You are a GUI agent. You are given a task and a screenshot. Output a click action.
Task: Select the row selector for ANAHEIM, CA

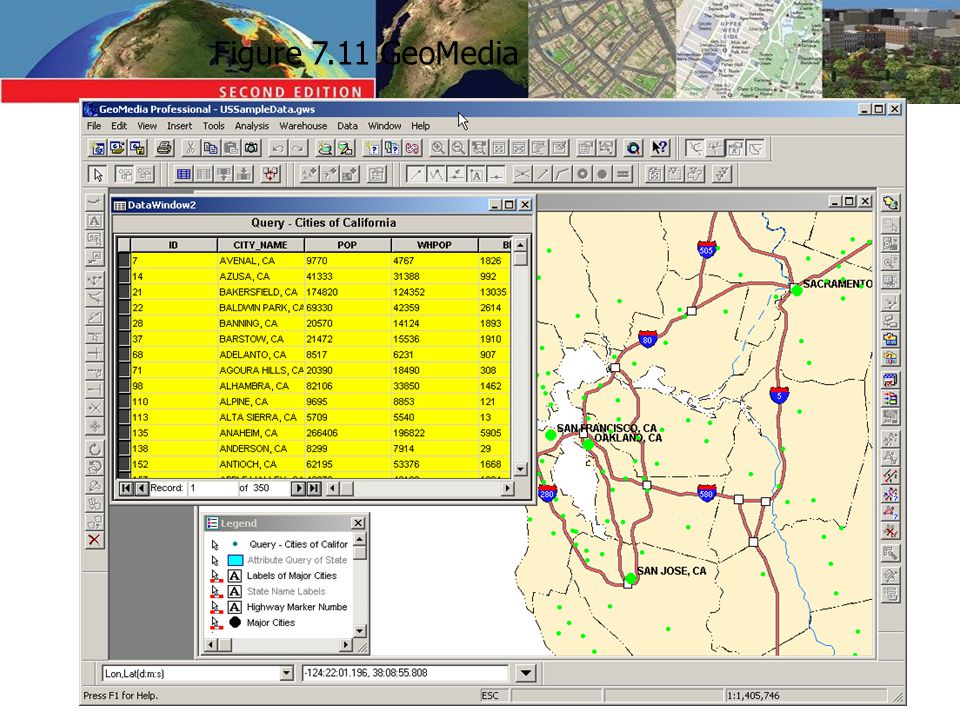(124, 433)
